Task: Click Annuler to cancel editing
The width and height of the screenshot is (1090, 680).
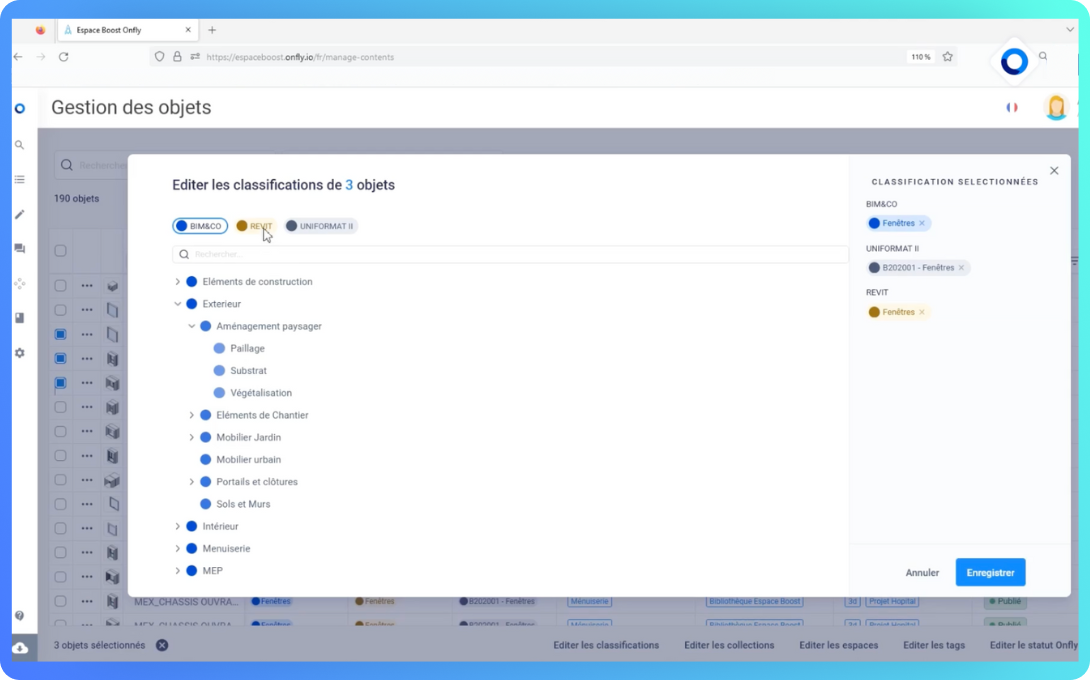Action: 922,573
